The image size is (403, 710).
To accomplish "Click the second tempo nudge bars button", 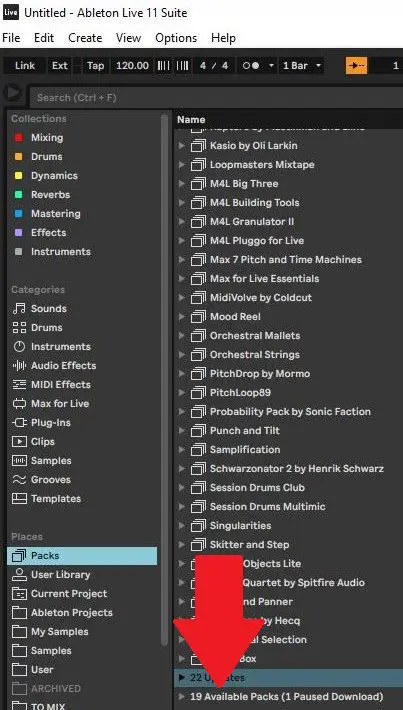I will [x=182, y=66].
